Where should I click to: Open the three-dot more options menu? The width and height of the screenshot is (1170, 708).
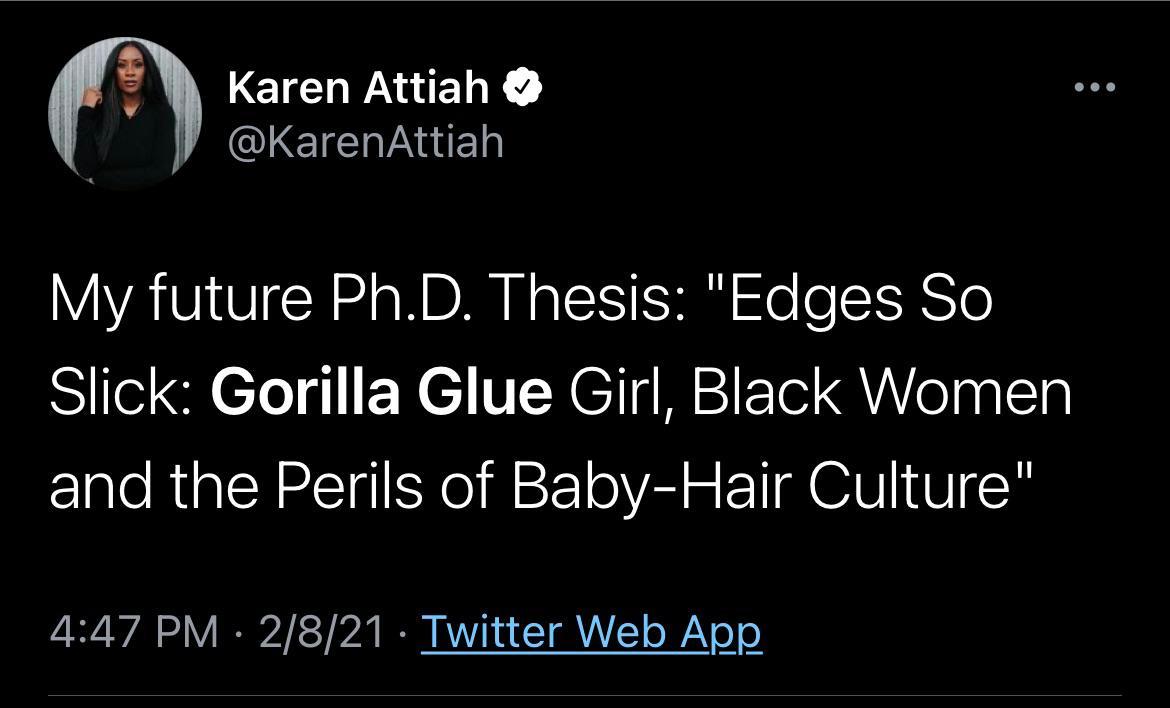click(1094, 87)
